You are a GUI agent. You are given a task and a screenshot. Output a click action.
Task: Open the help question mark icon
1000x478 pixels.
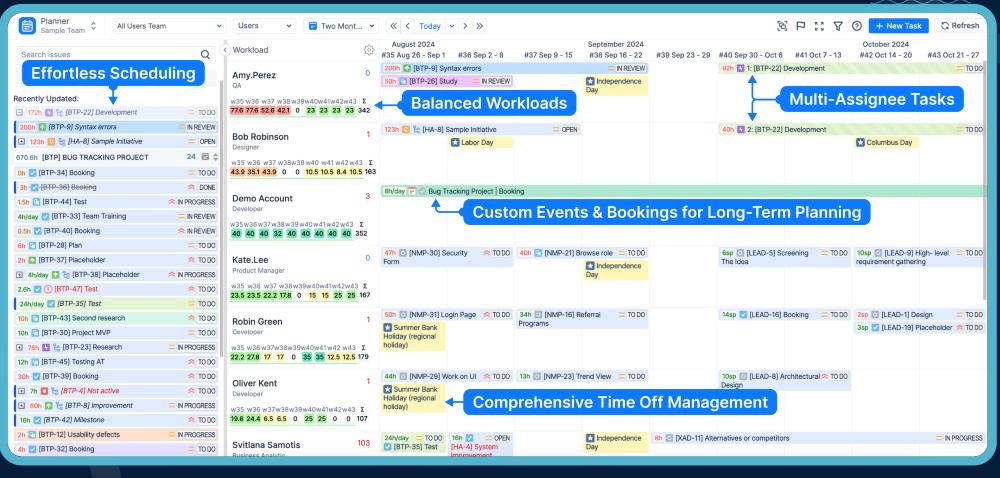(857, 26)
